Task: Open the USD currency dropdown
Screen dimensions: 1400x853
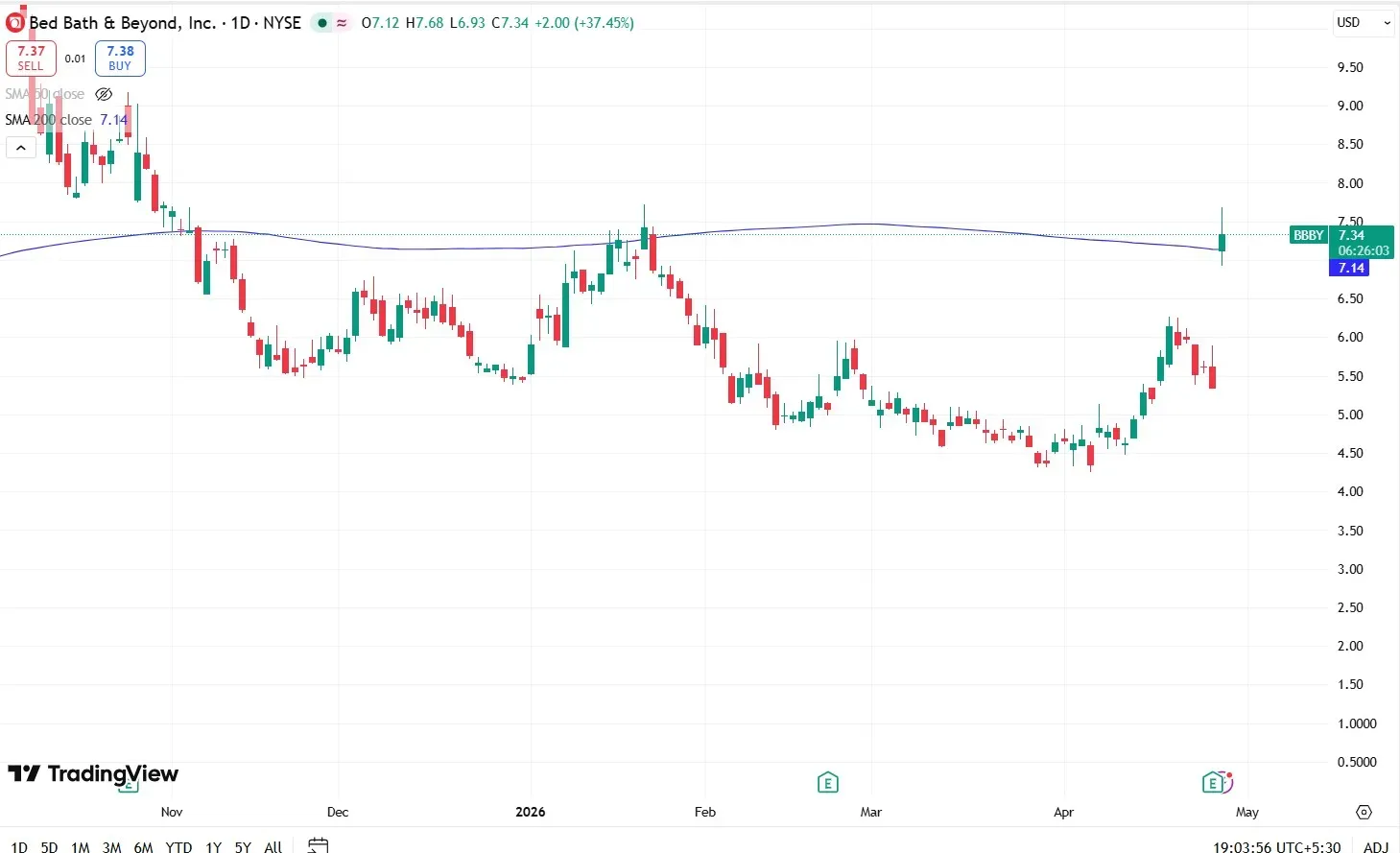Action: (1363, 22)
